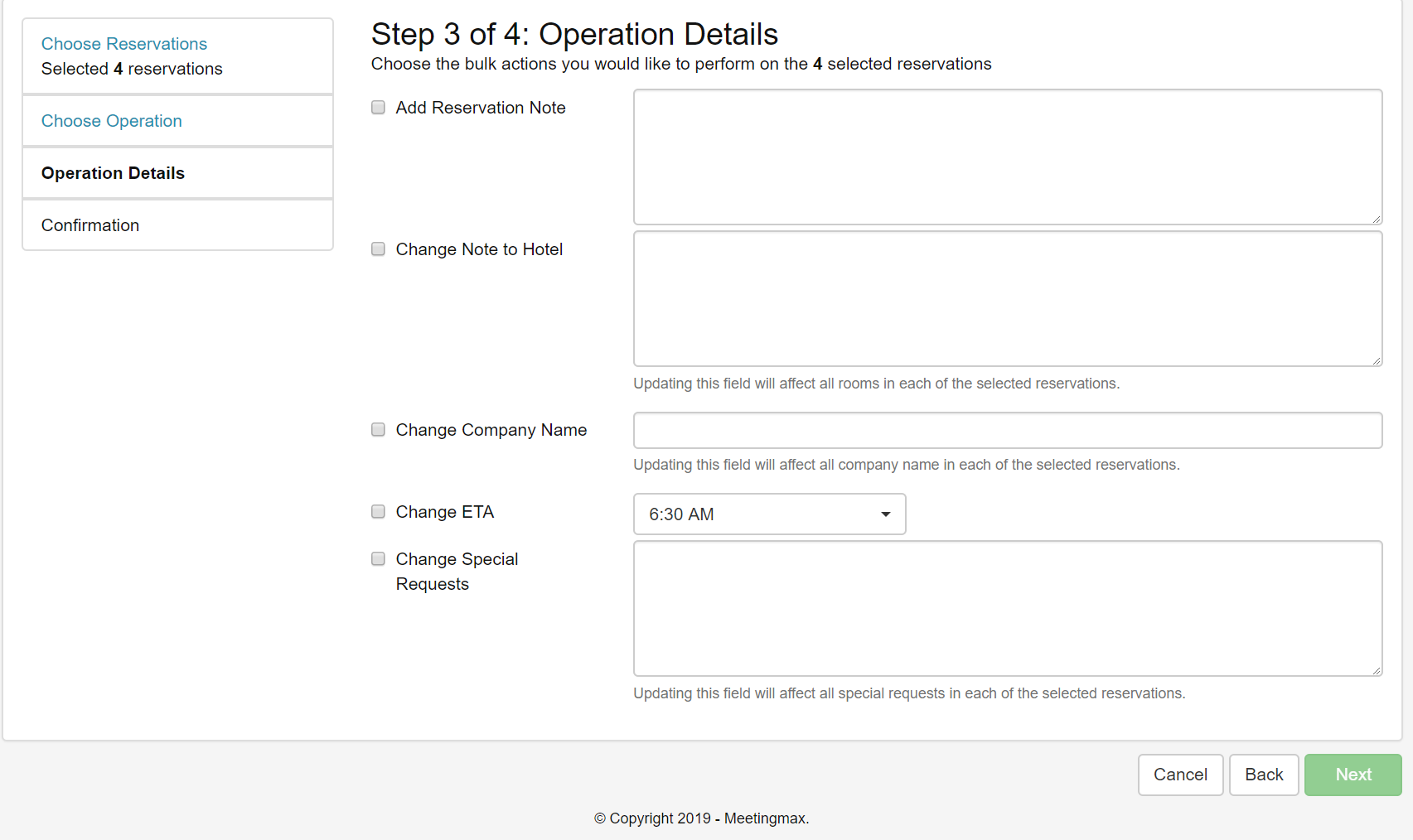Click the hint about company name updates
This screenshot has width=1413, height=840.
click(907, 465)
